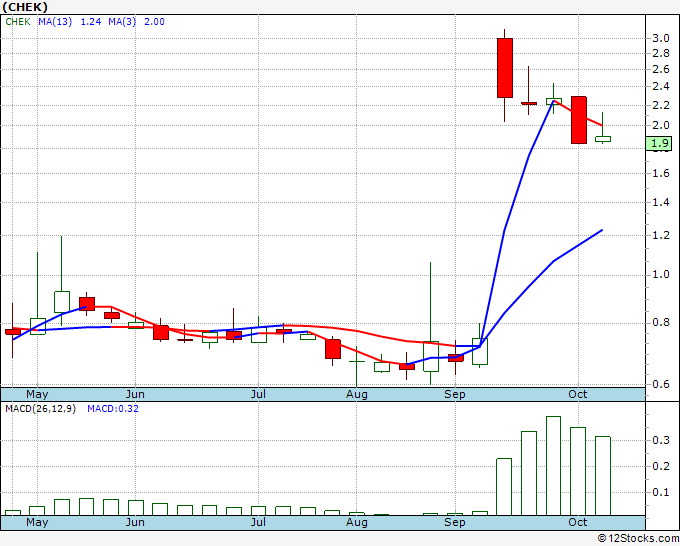Click the 0.3 MACD axis label
This screenshot has height=546, width=680.
pos(660,440)
